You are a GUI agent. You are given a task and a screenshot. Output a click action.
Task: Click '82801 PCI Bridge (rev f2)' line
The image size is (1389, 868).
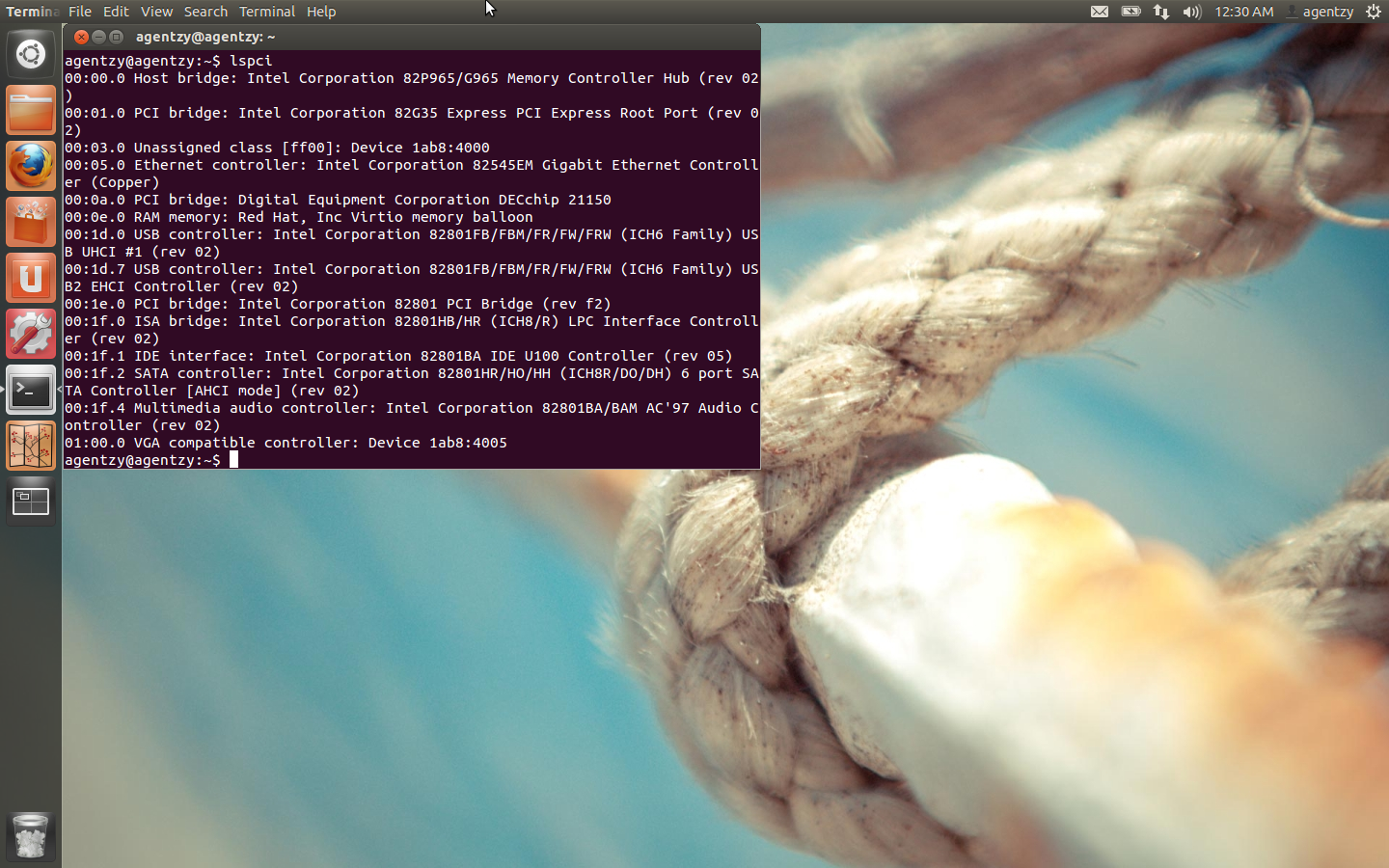click(338, 304)
